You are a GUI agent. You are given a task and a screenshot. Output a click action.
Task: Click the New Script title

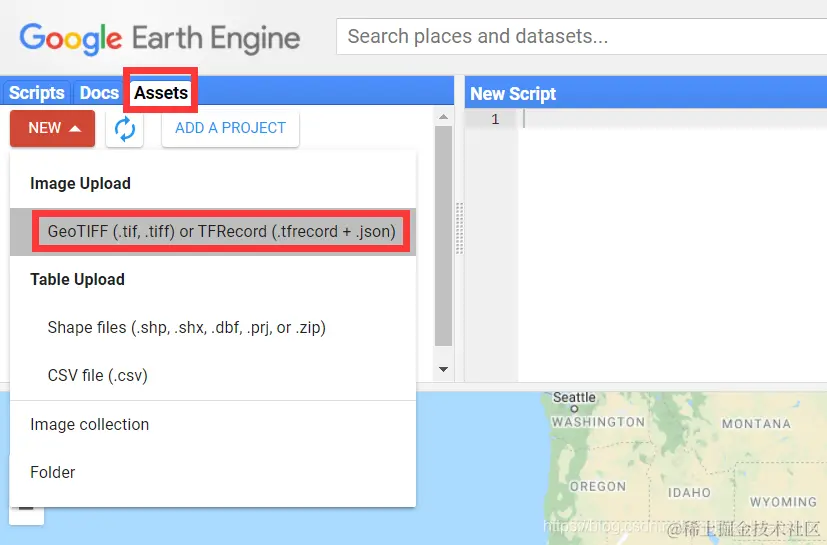click(x=513, y=94)
